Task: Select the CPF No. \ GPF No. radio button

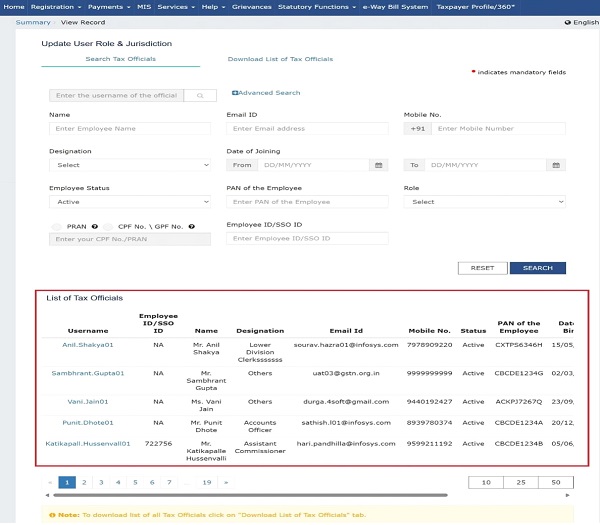Action: (108, 227)
